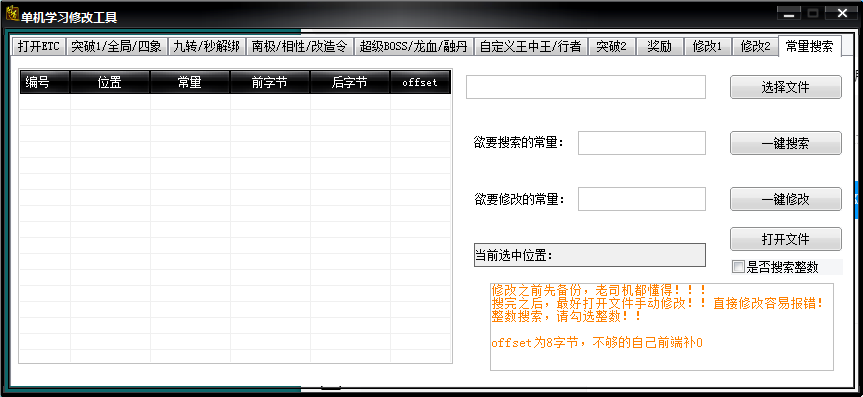Click the 欲要修改的常量 label
863x397 pixels.
tap(519, 199)
